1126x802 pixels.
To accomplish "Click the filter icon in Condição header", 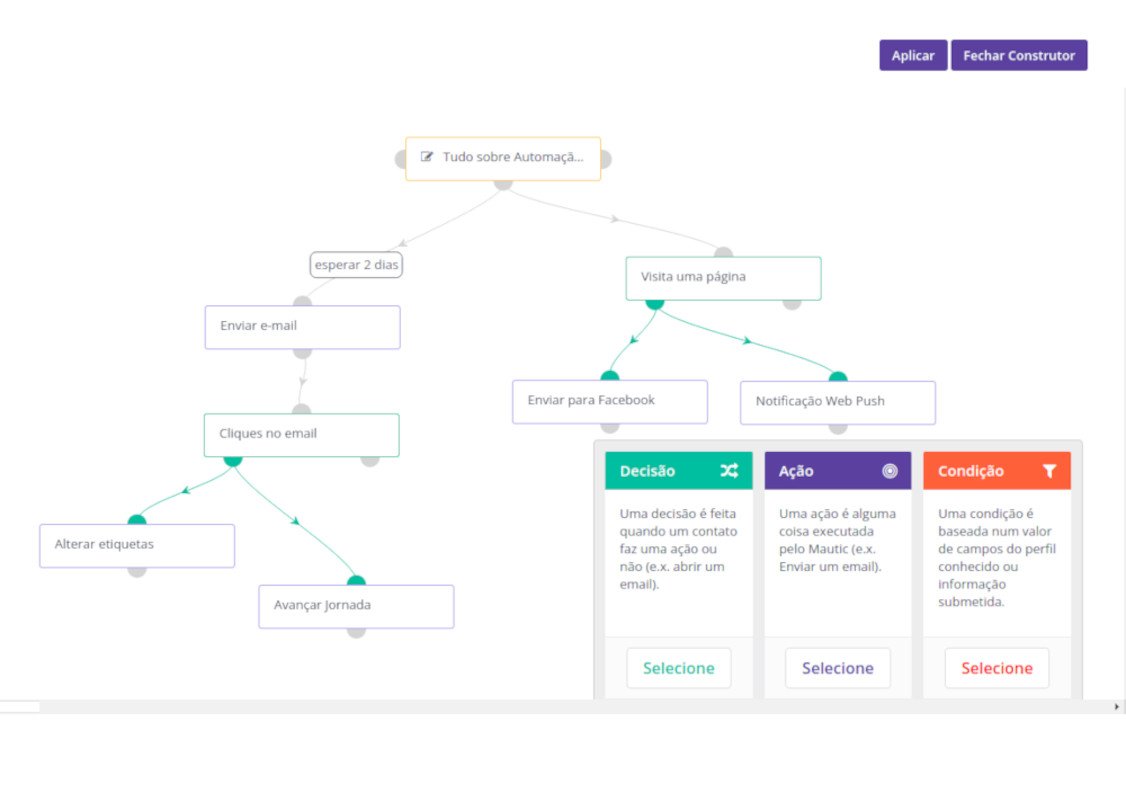I will click(1049, 471).
